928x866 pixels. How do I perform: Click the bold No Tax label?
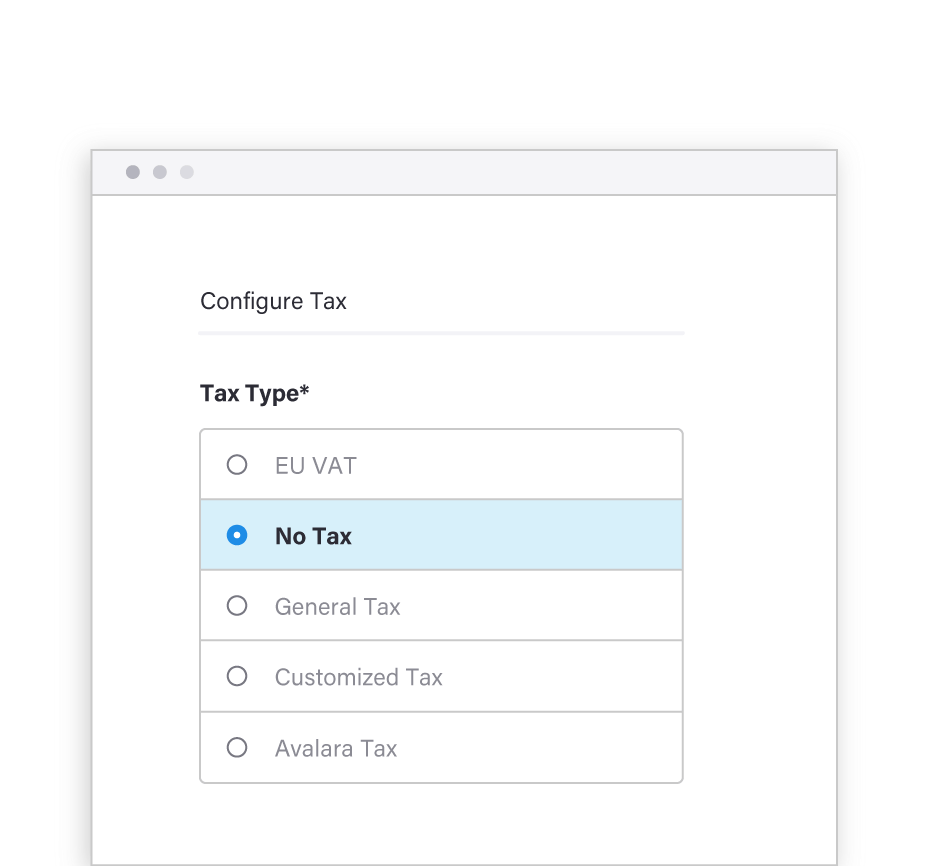point(313,536)
